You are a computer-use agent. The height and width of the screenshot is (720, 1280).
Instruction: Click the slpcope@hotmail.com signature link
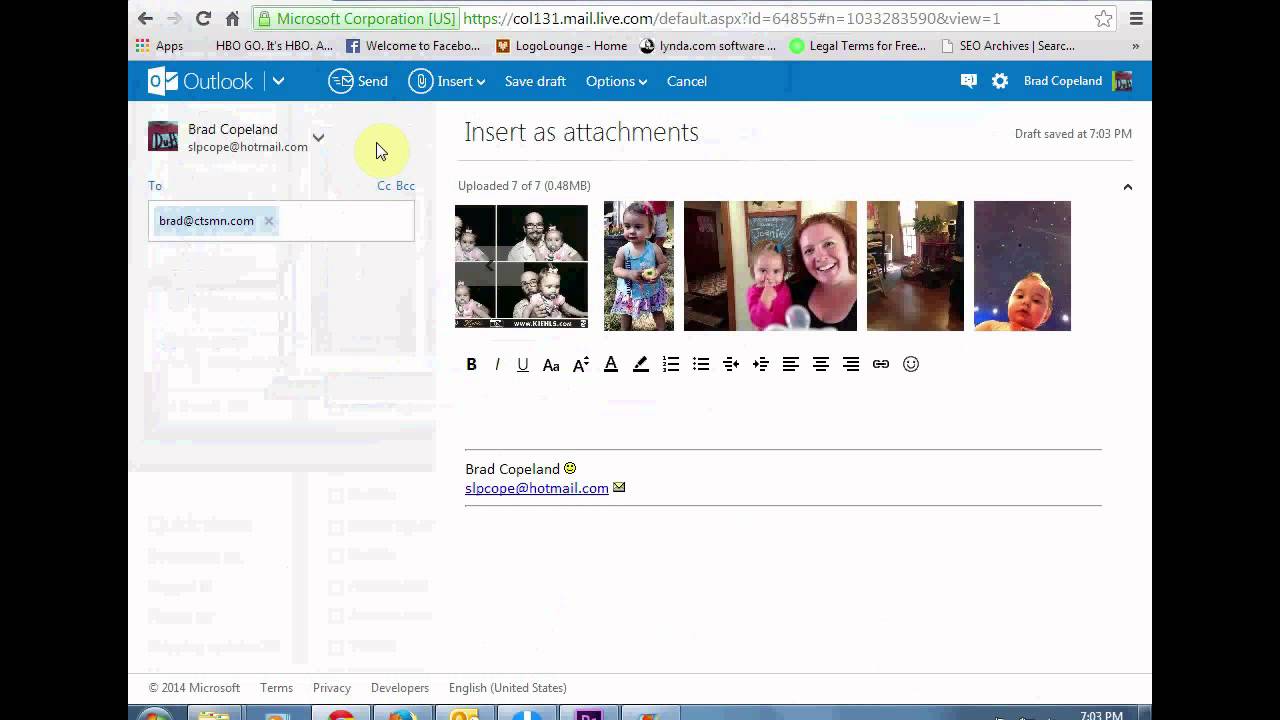[537, 488]
